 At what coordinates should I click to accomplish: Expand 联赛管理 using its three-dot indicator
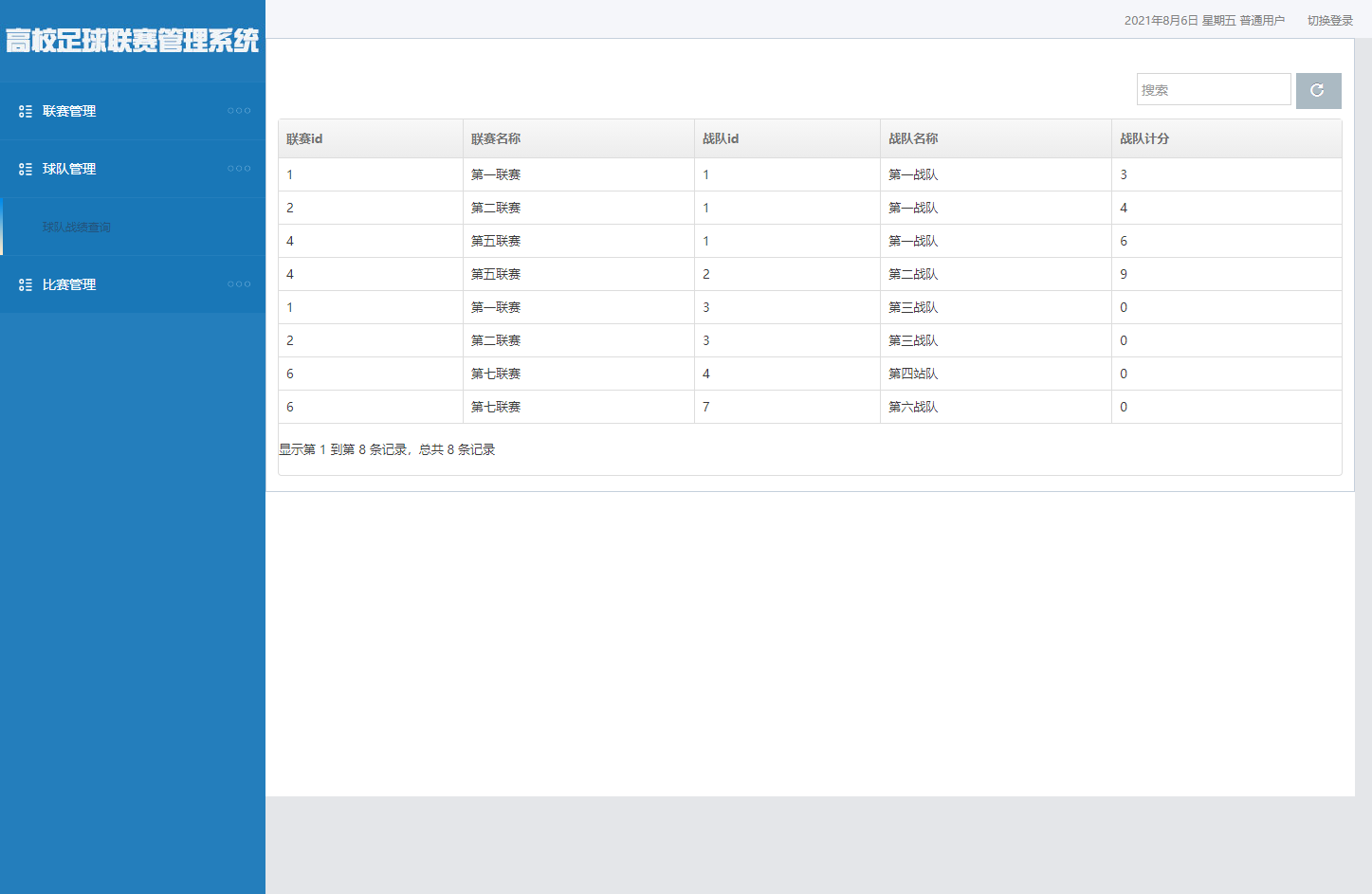pos(239,111)
